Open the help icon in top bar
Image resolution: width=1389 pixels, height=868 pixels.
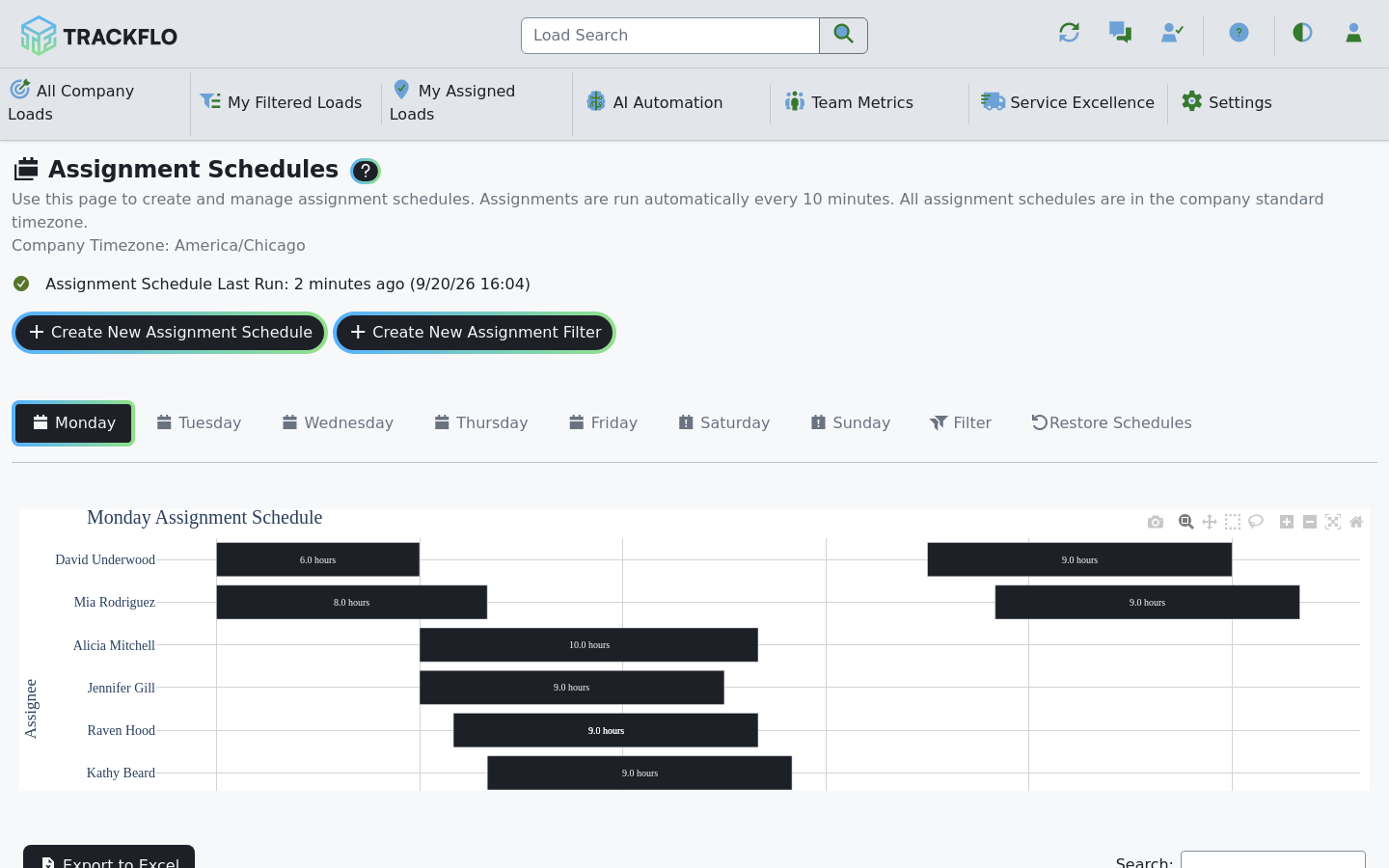pos(1239,33)
